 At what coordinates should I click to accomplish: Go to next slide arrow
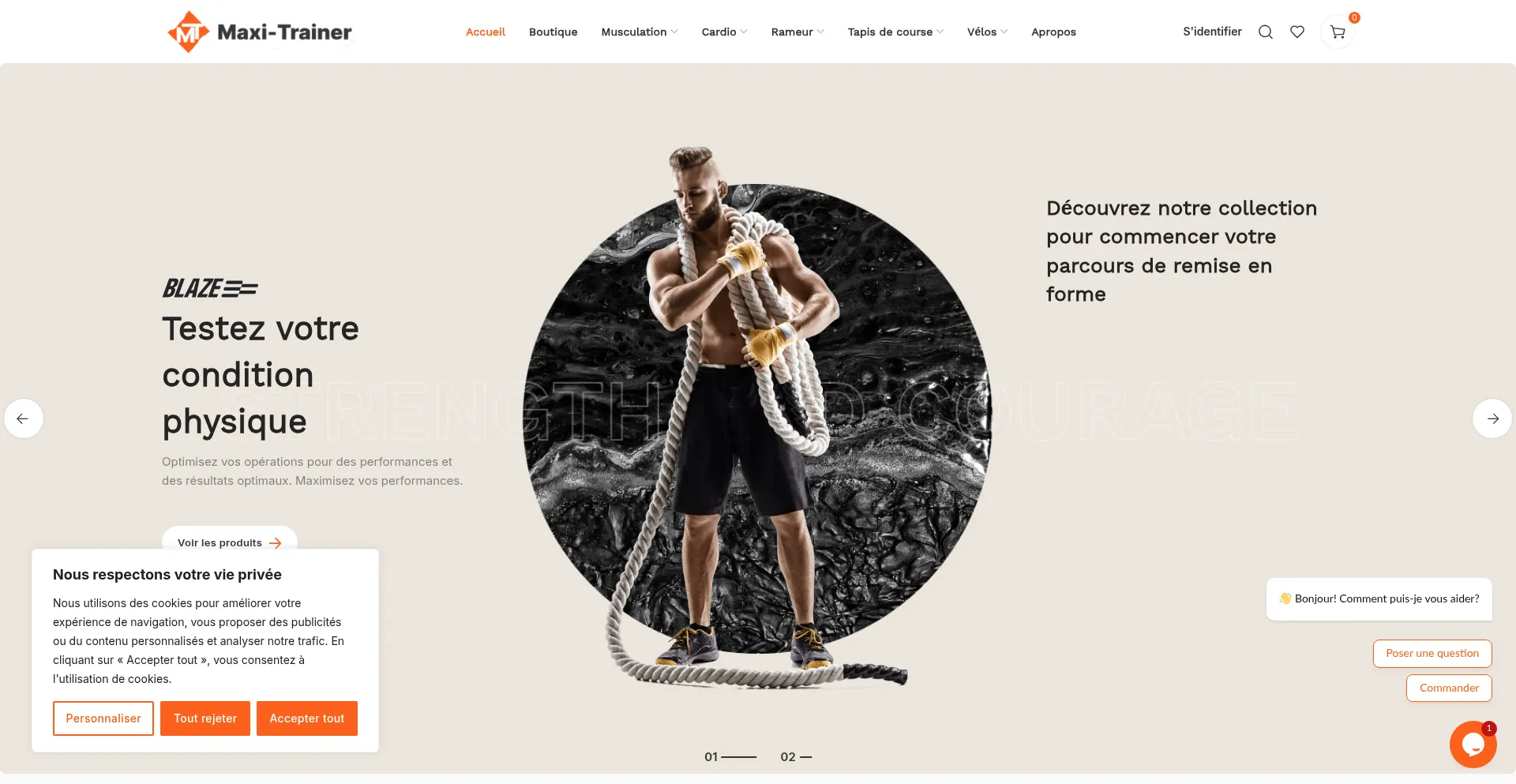pos(1492,418)
